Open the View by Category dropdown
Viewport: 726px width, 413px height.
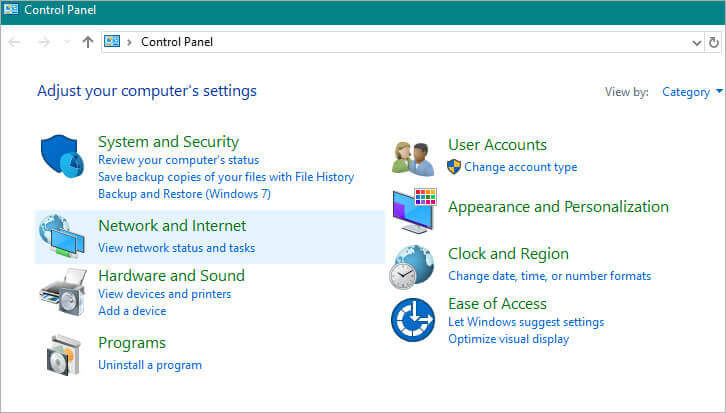click(692, 92)
